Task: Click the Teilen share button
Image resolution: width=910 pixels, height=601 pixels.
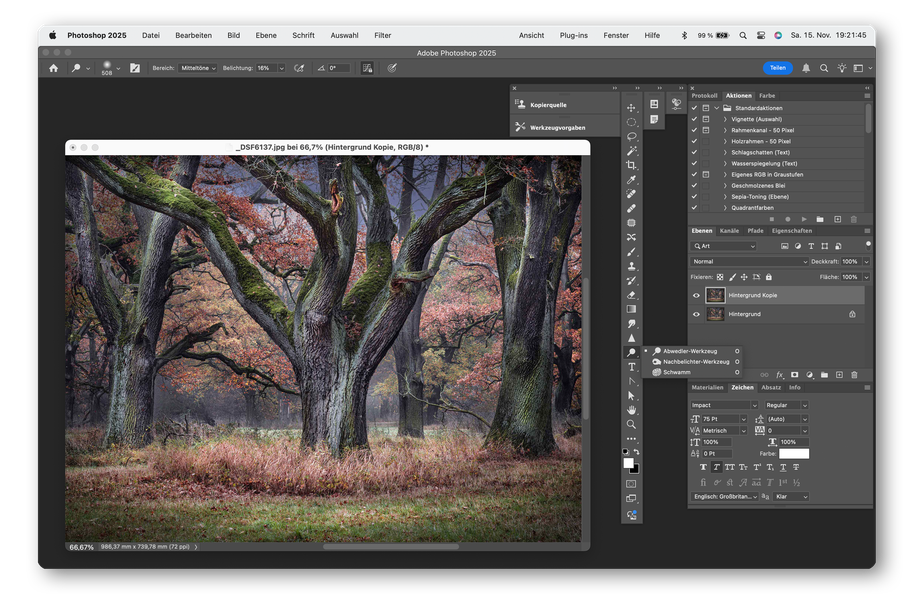Action: (778, 68)
